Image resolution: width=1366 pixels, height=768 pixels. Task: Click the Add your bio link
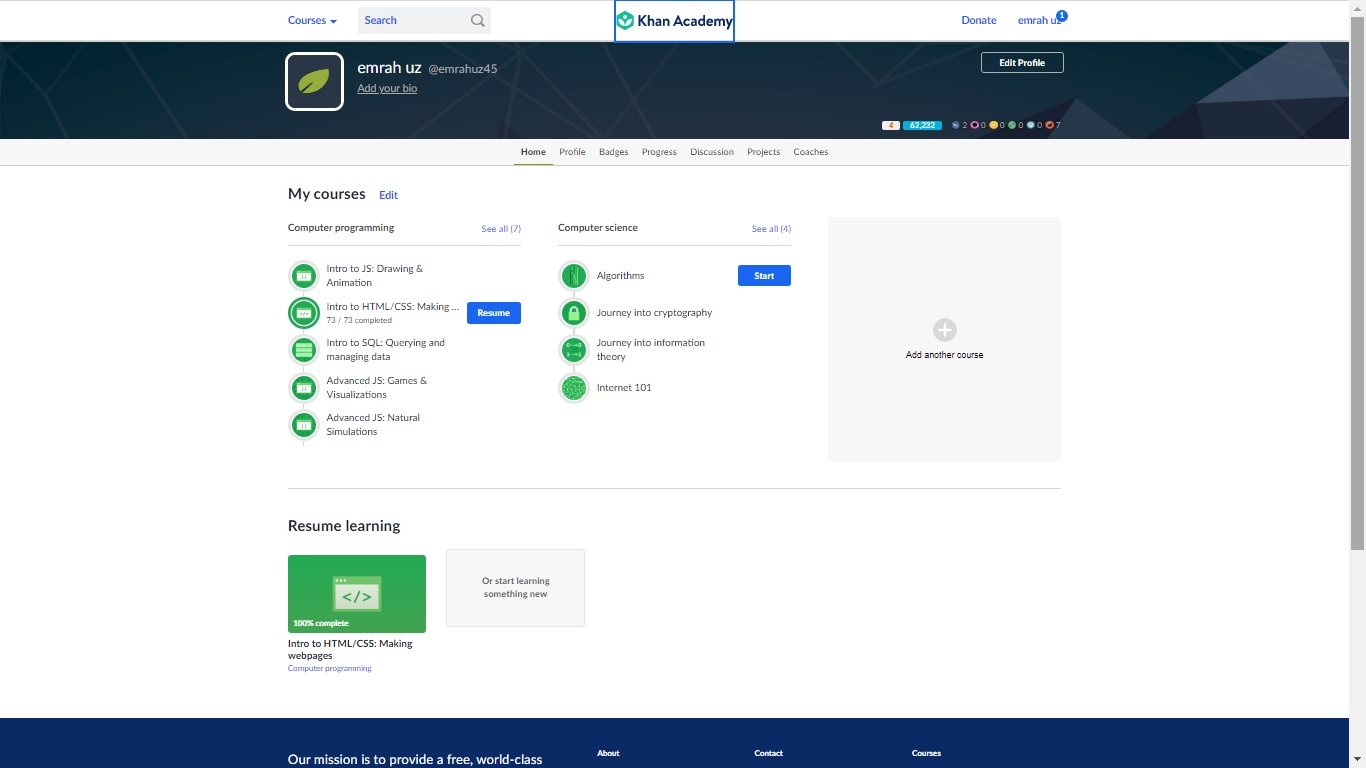tap(387, 88)
